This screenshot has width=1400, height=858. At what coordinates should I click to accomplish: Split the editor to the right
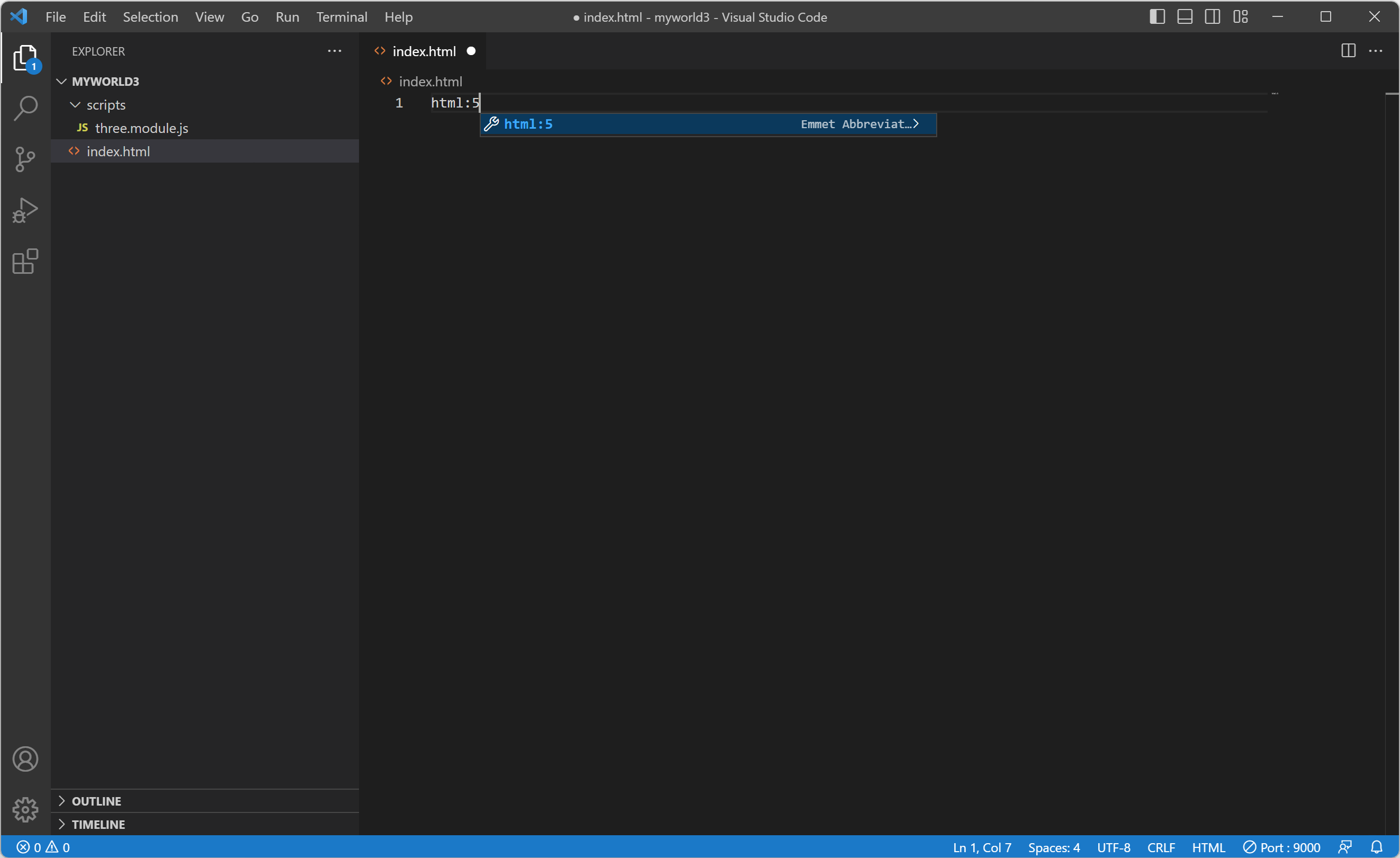click(x=1348, y=51)
